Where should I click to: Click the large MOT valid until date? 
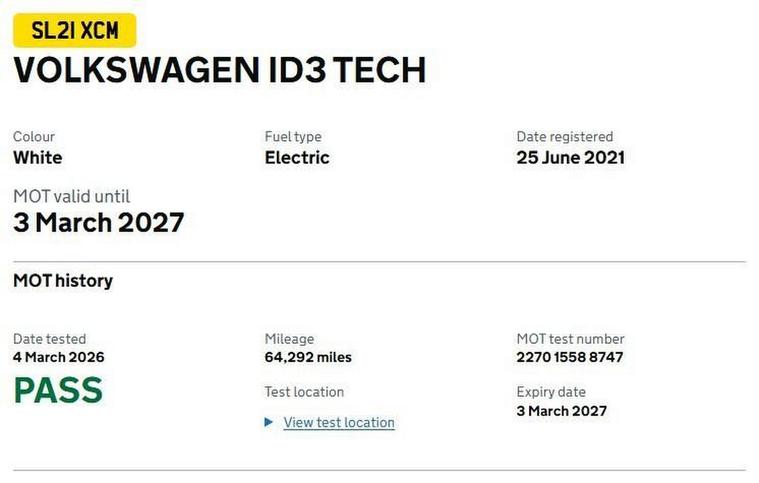point(99,222)
